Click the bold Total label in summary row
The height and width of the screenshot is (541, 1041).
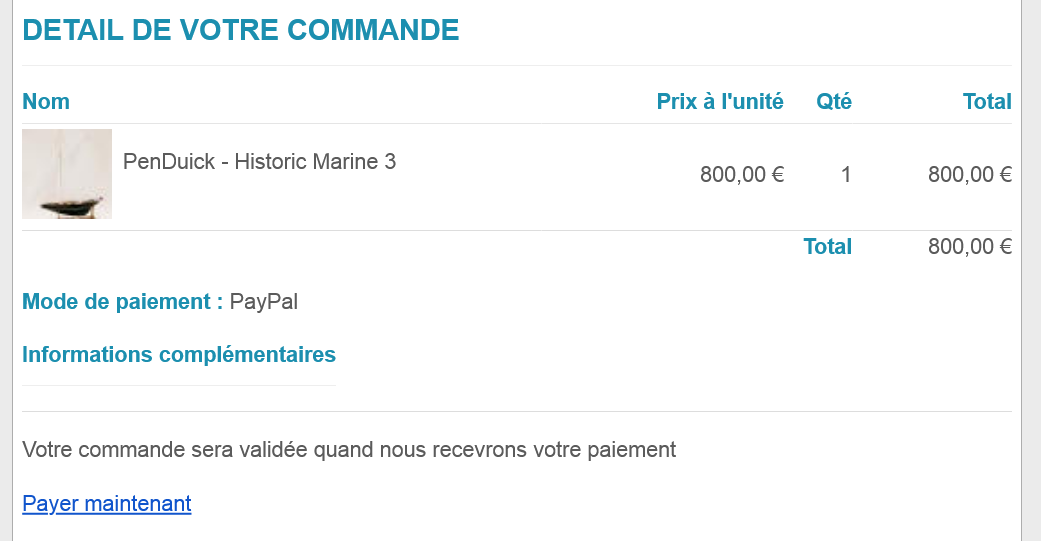(x=828, y=247)
